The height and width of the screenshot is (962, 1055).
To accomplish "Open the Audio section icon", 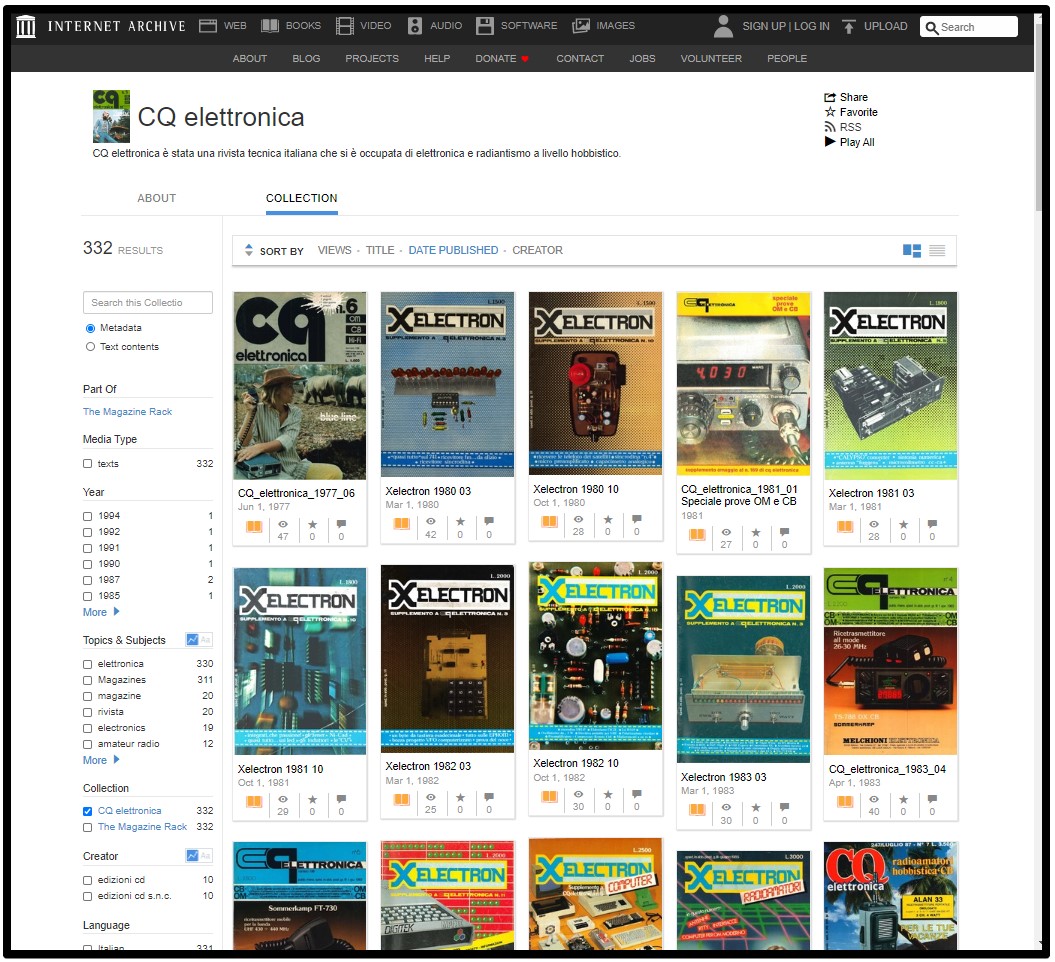I will (415, 26).
